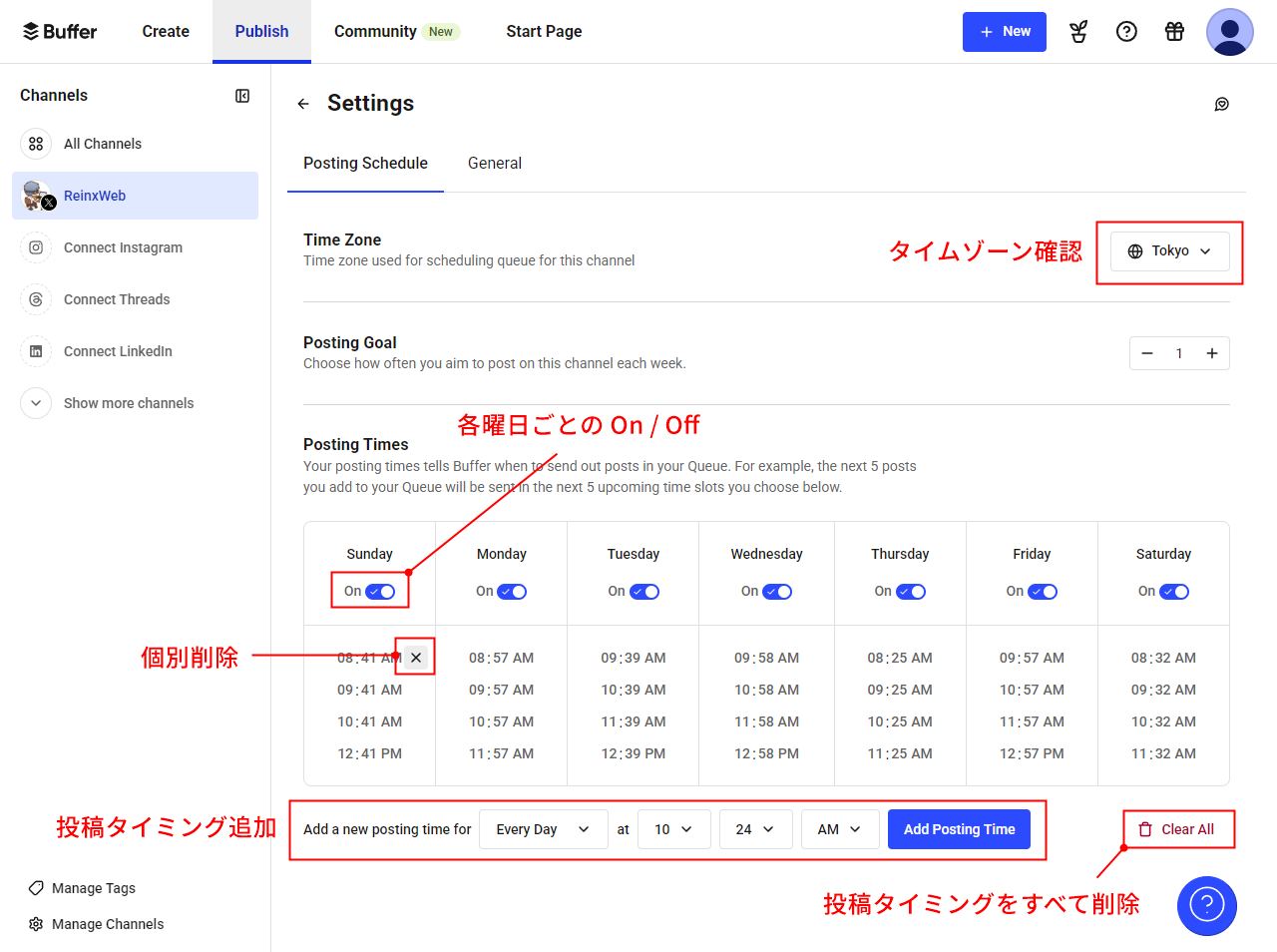The image size is (1277, 952).
Task: Click Connect Threads
Action: (x=135, y=299)
